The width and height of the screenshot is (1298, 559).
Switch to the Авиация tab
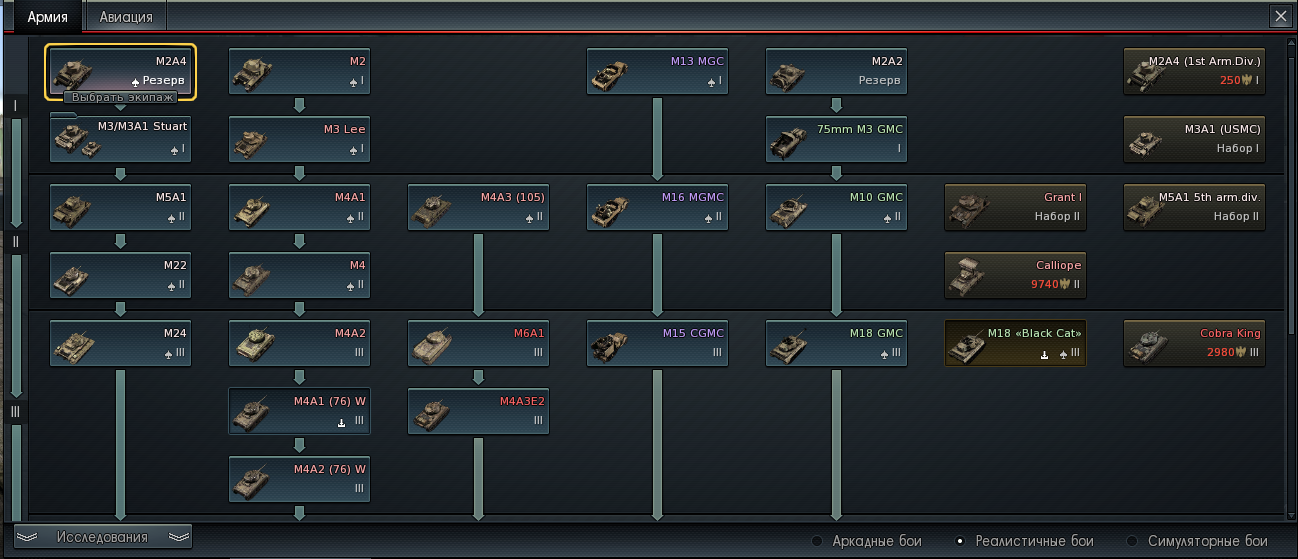click(x=126, y=17)
